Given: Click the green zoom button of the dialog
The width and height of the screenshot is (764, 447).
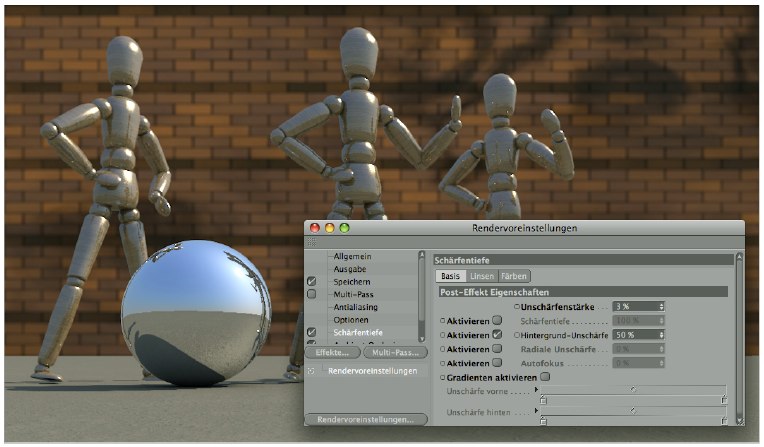Looking at the screenshot, I should click(x=345, y=228).
